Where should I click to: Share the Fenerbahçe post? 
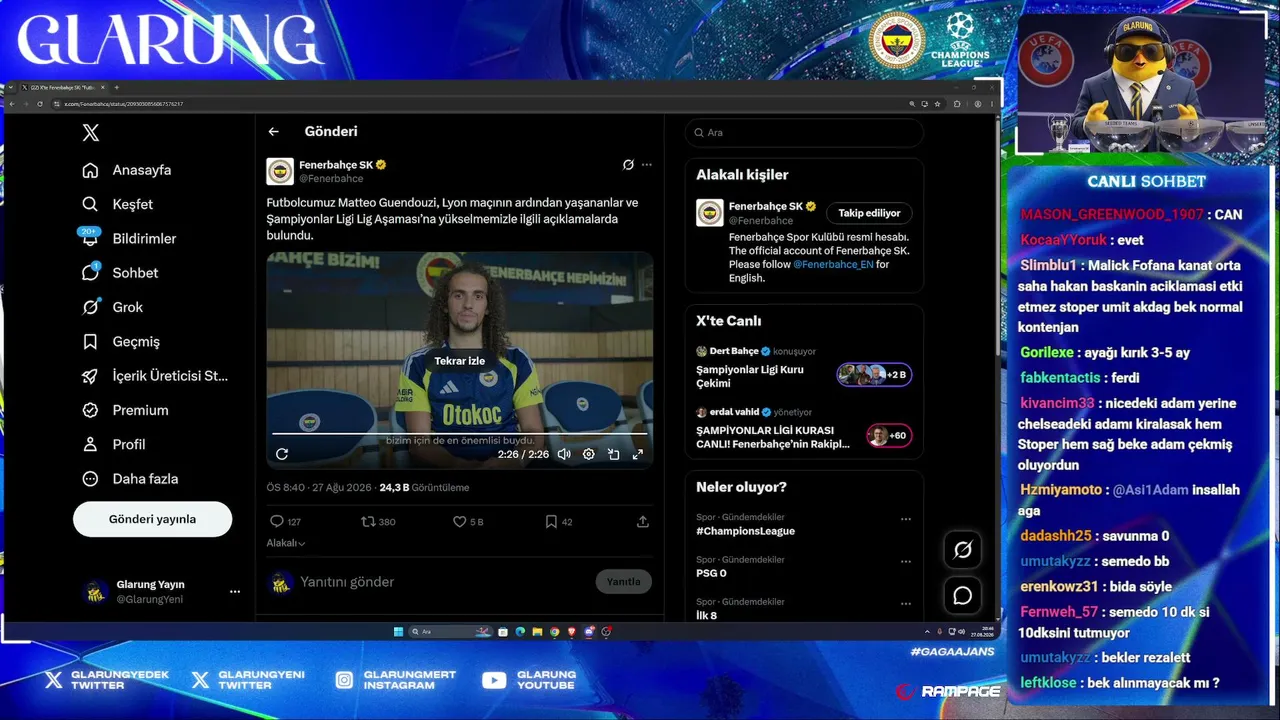643,521
